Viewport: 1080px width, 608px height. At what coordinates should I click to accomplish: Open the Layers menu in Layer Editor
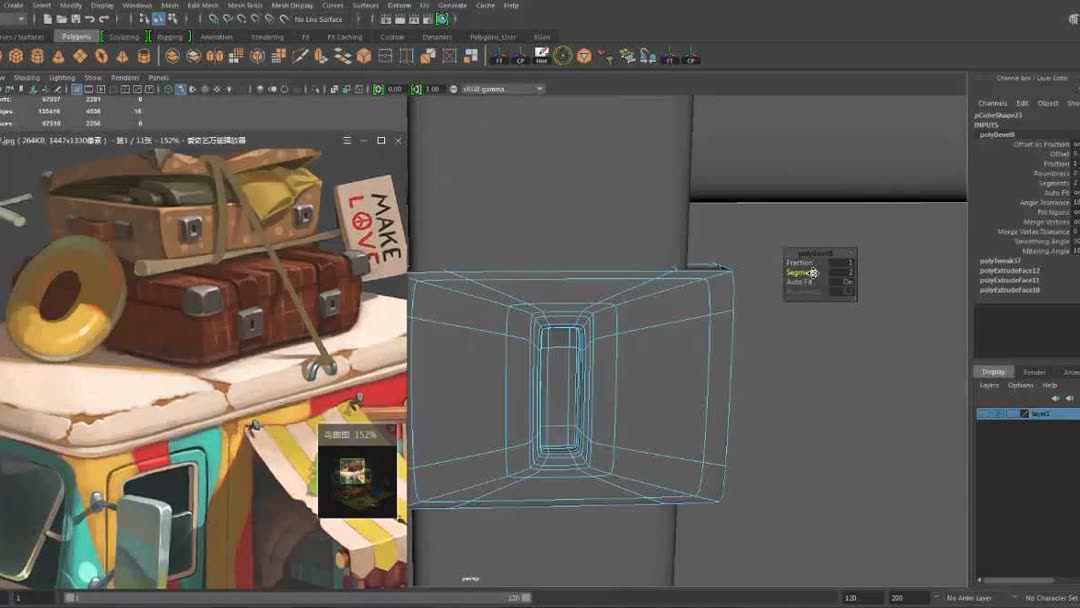(x=989, y=385)
